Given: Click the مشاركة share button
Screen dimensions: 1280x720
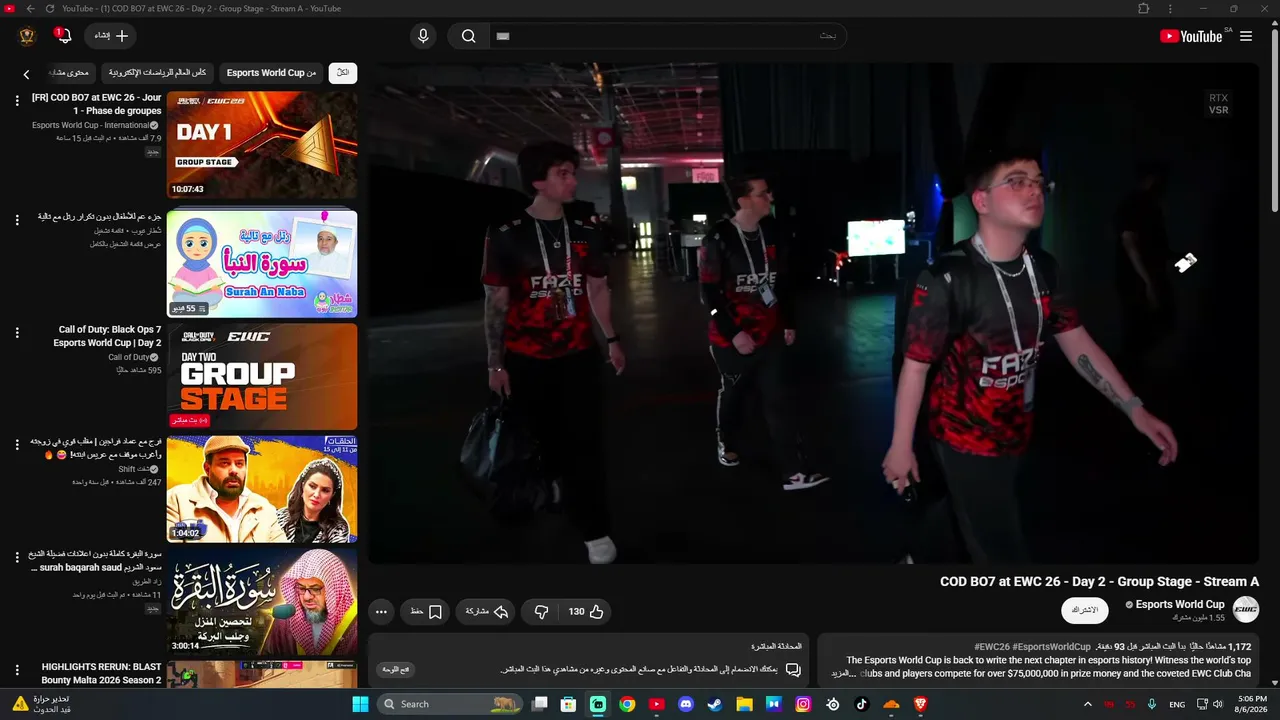Looking at the screenshot, I should [487, 612].
